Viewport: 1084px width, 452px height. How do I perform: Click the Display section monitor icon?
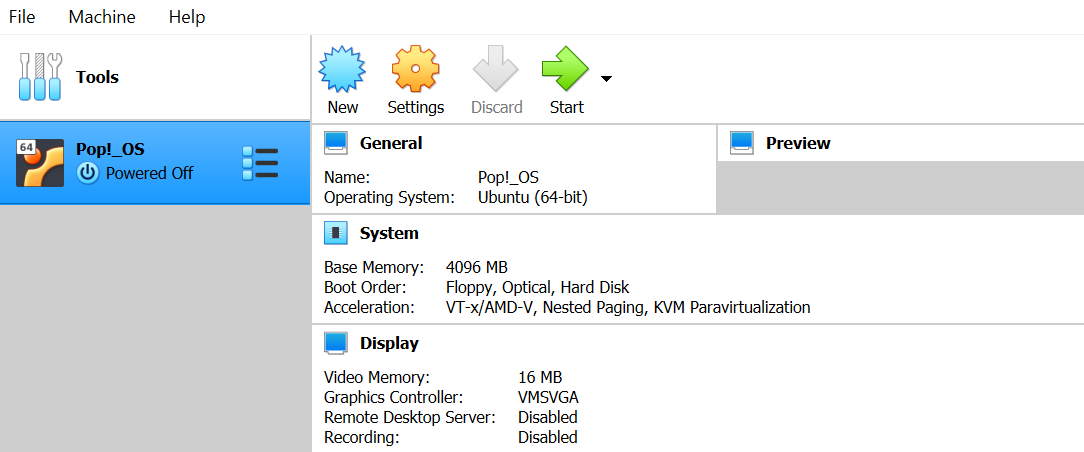336,343
